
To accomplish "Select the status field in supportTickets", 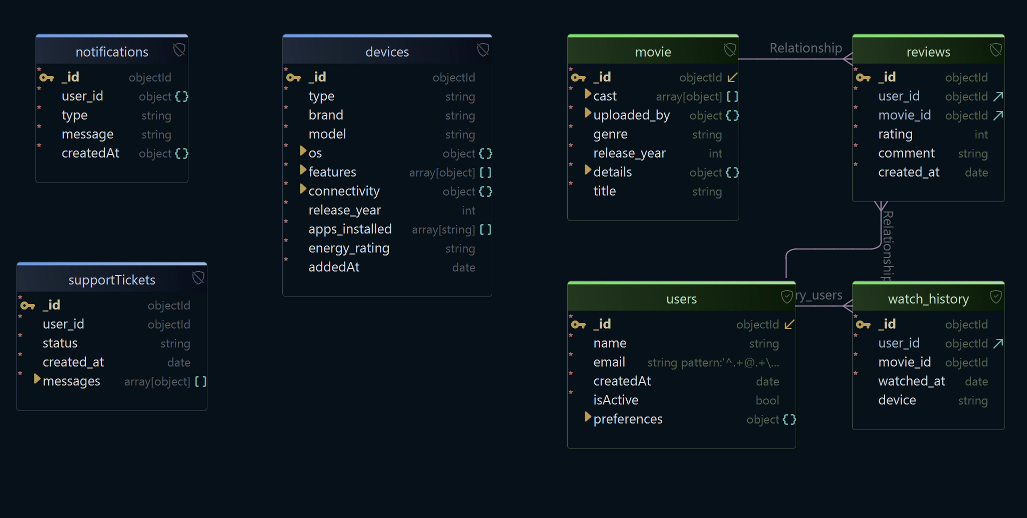I will tap(112, 343).
